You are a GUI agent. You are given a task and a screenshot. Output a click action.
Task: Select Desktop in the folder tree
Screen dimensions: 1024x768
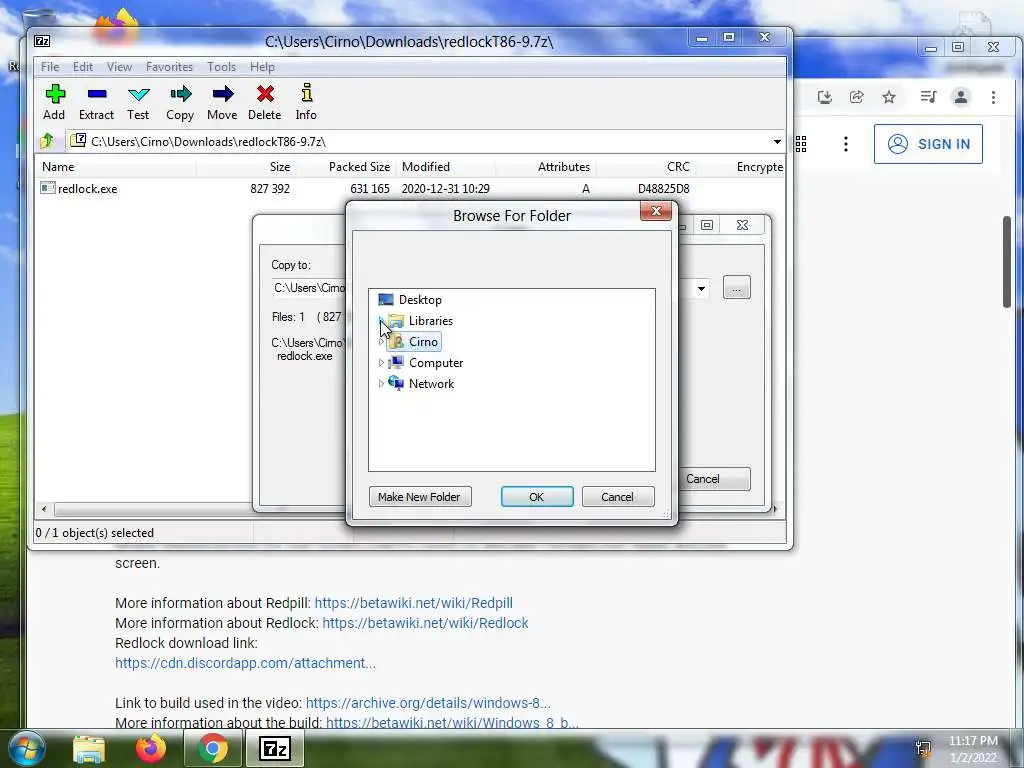[420, 300]
